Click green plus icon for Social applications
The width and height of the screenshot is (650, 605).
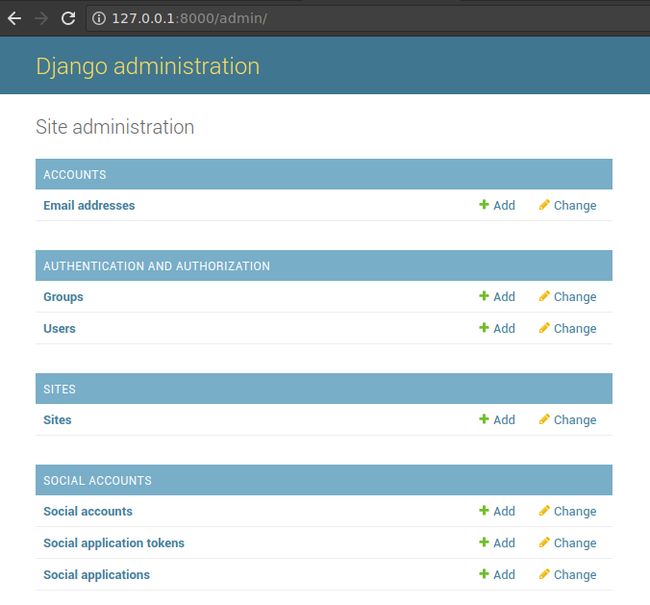point(484,574)
